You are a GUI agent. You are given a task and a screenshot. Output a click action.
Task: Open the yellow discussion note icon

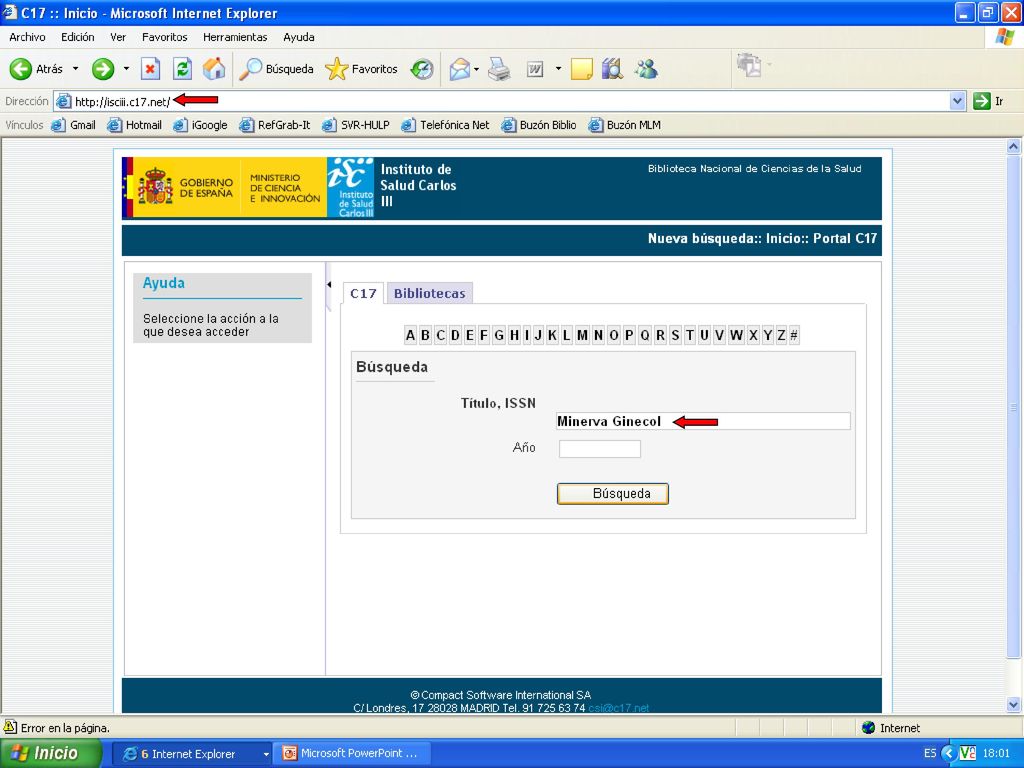click(x=581, y=69)
